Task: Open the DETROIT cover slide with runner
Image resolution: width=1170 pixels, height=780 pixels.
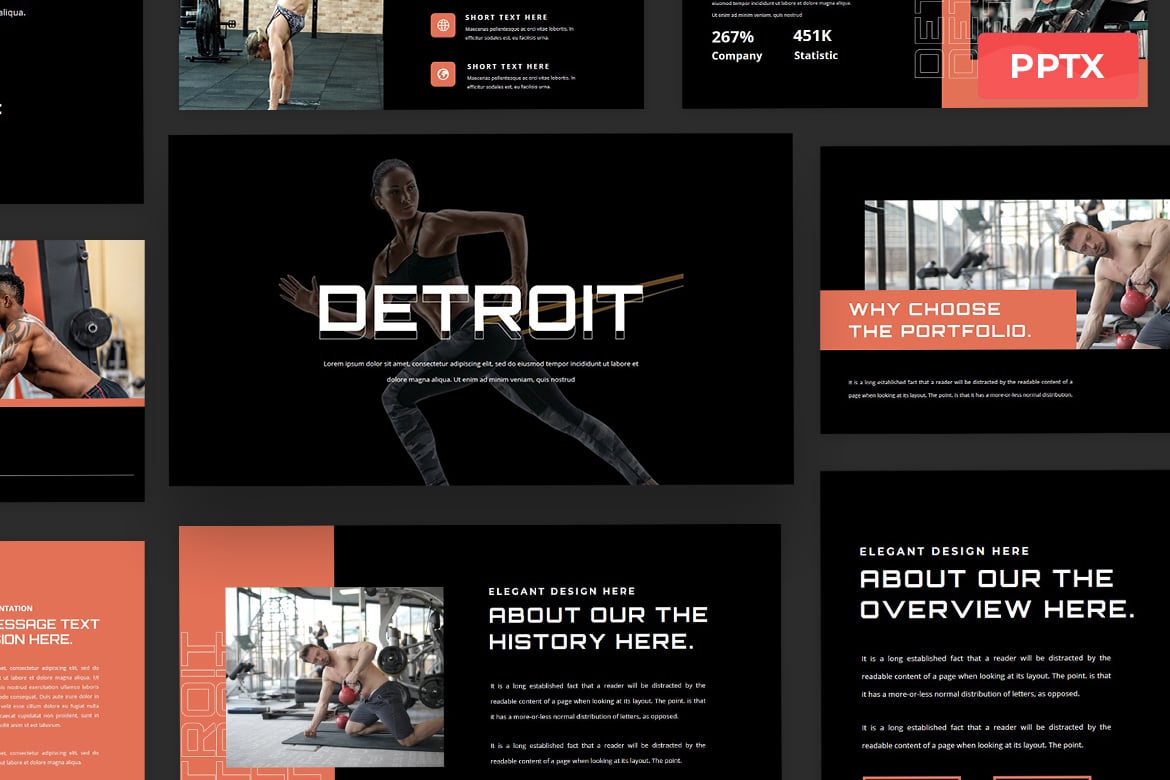Action: [481, 310]
